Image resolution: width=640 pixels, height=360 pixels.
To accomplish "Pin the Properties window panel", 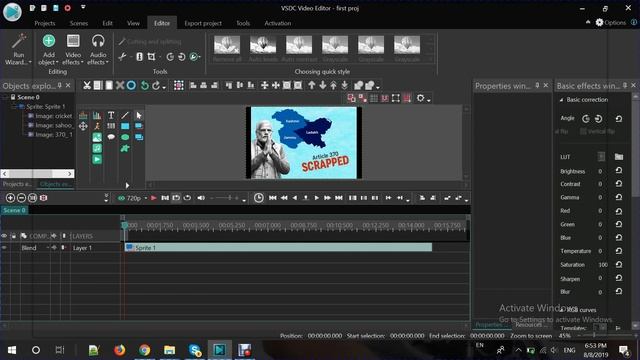I will (x=537, y=85).
